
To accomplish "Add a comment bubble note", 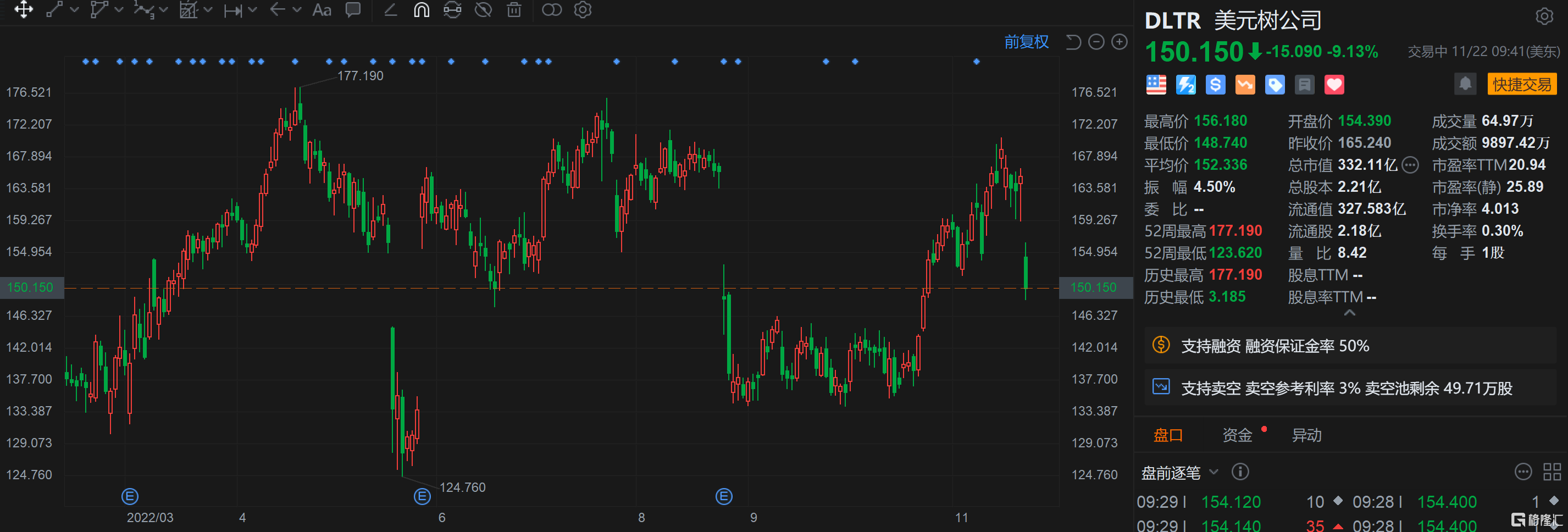I will (x=353, y=10).
